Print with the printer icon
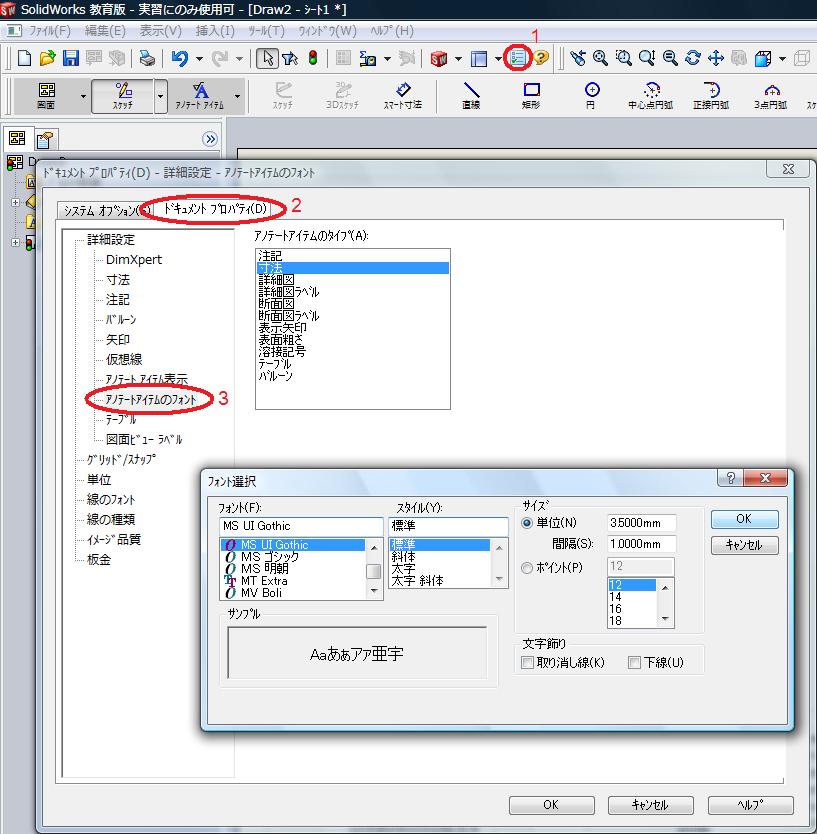The image size is (817, 834). click(147, 58)
